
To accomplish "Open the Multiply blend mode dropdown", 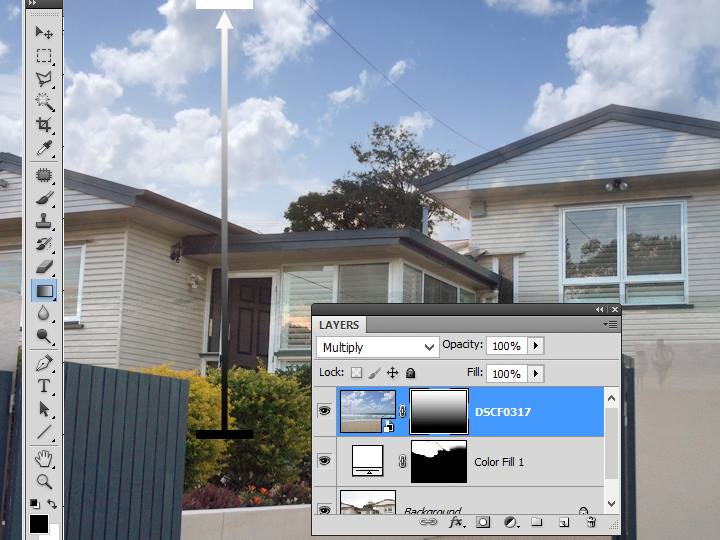I will click(x=378, y=347).
